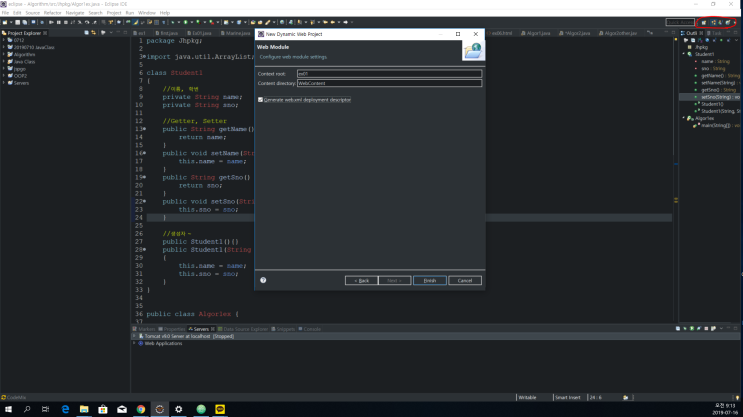Viewport: 743px width, 417px height.
Task: Click the Content directory input field
Action: tap(389, 83)
